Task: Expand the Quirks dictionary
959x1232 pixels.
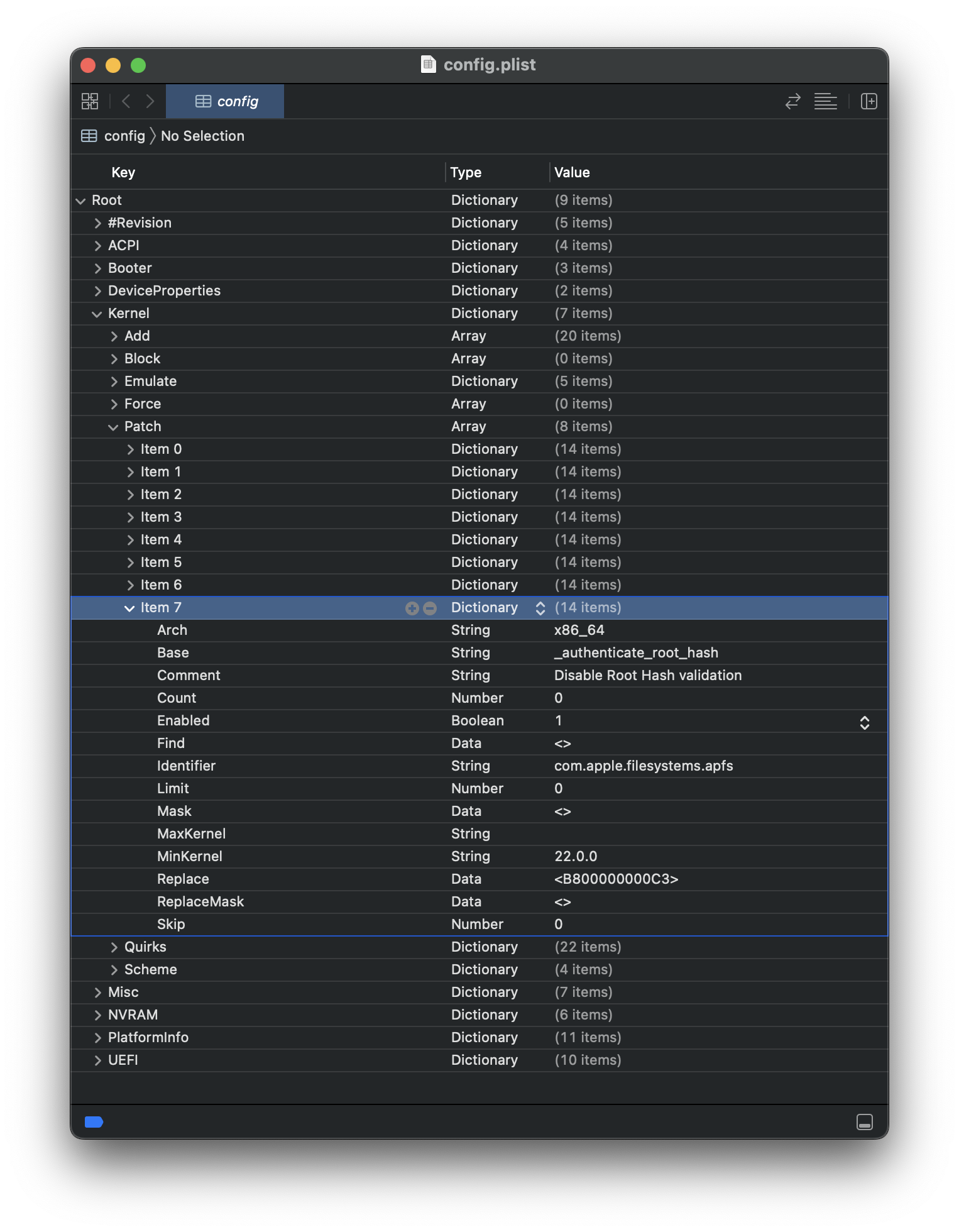Action: [114, 947]
